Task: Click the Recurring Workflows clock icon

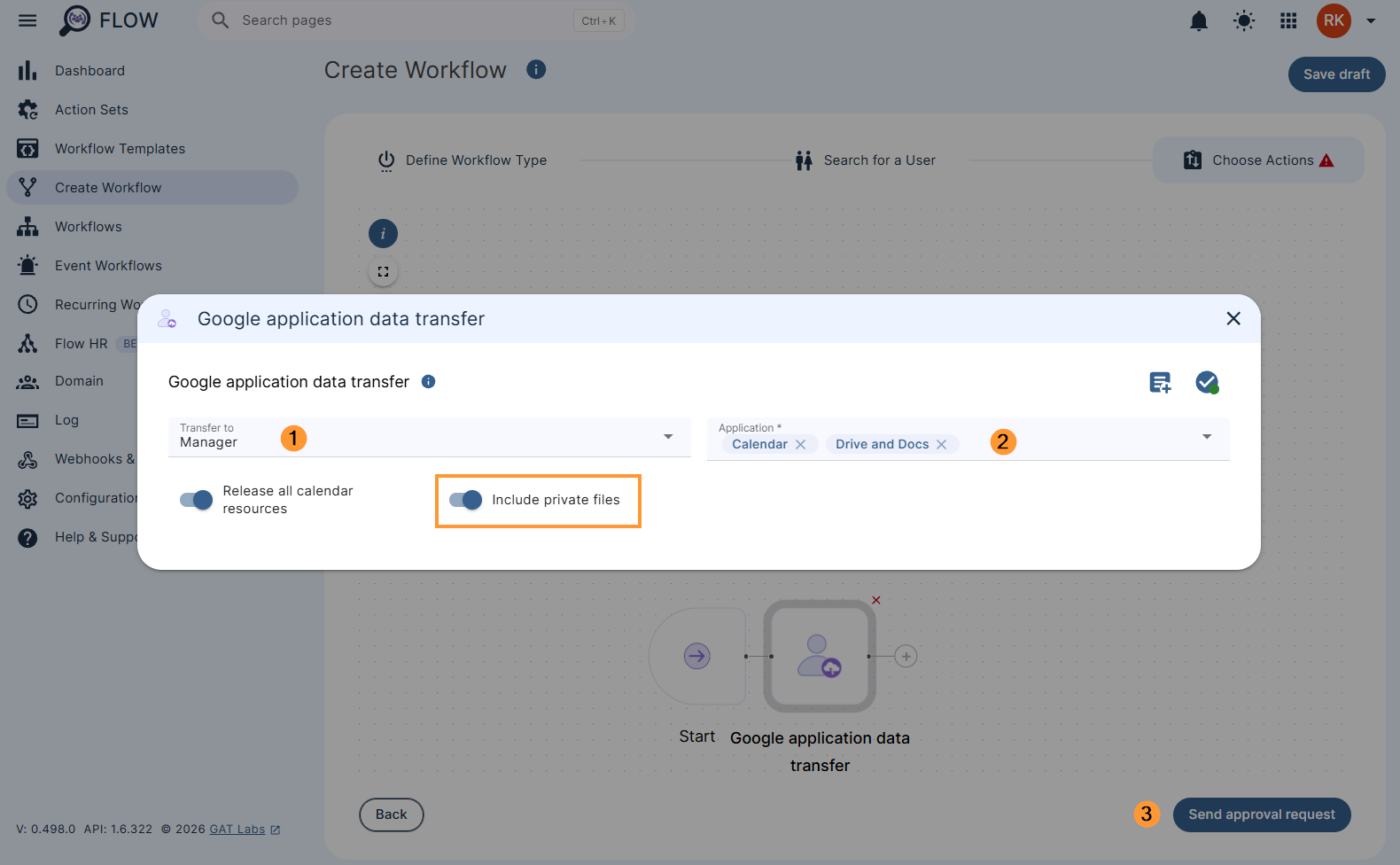Action: (27, 304)
